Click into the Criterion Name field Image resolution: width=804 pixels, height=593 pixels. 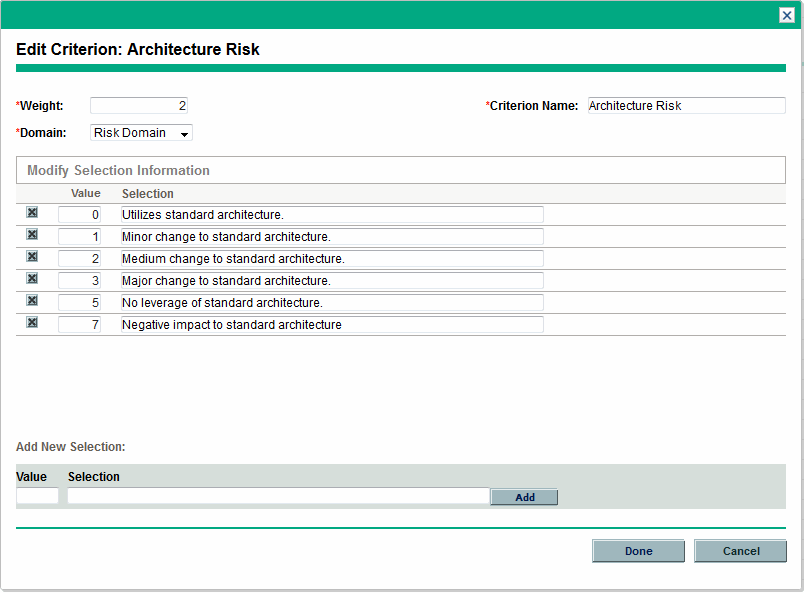[x=686, y=106]
